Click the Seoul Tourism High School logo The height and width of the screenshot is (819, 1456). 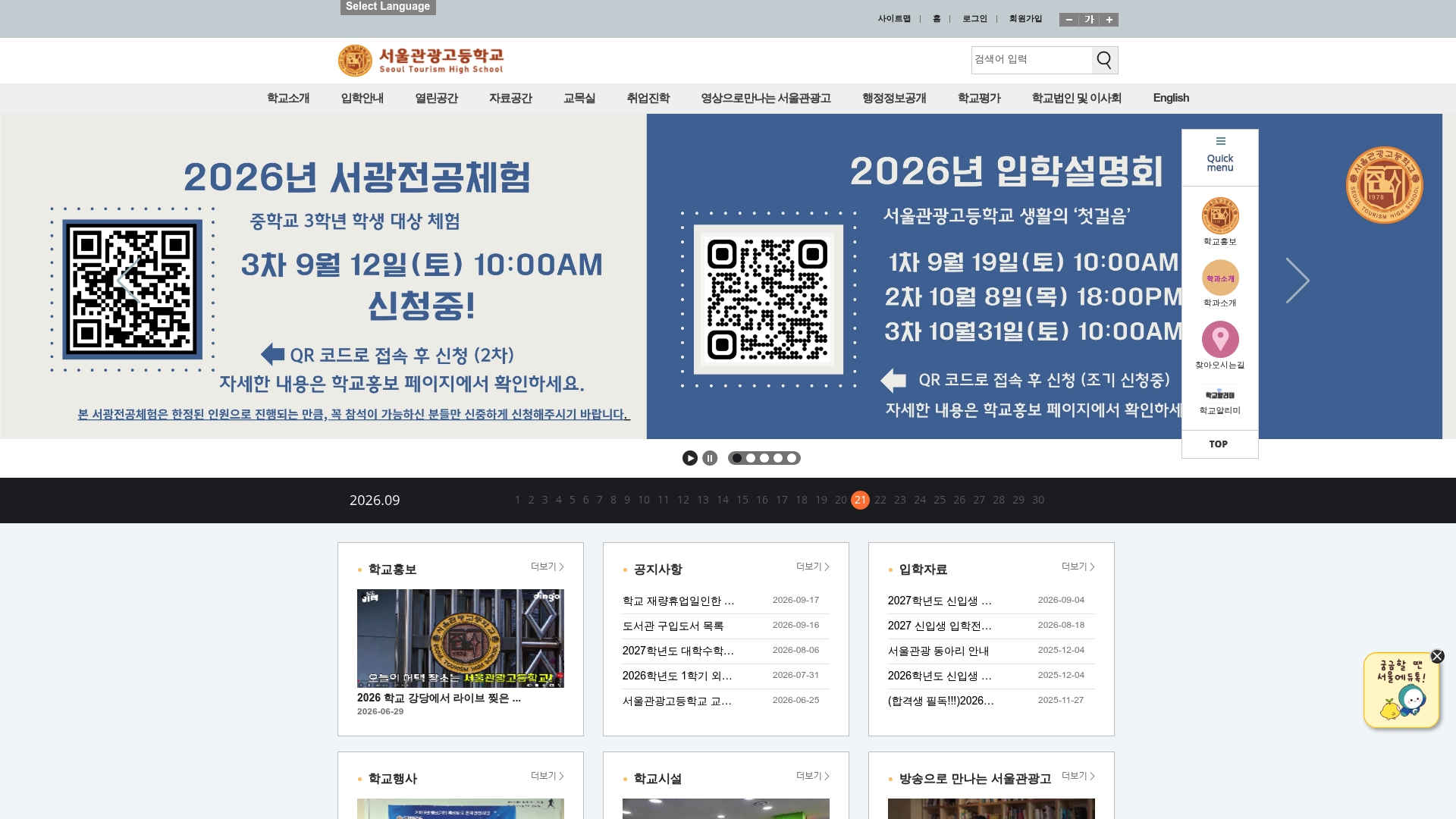pos(421,61)
